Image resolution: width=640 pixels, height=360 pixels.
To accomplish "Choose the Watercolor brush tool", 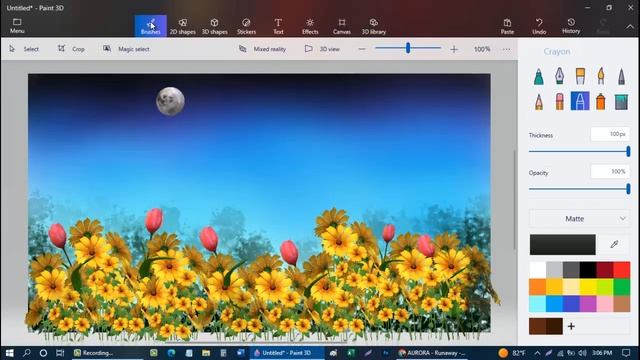I will (x=601, y=76).
